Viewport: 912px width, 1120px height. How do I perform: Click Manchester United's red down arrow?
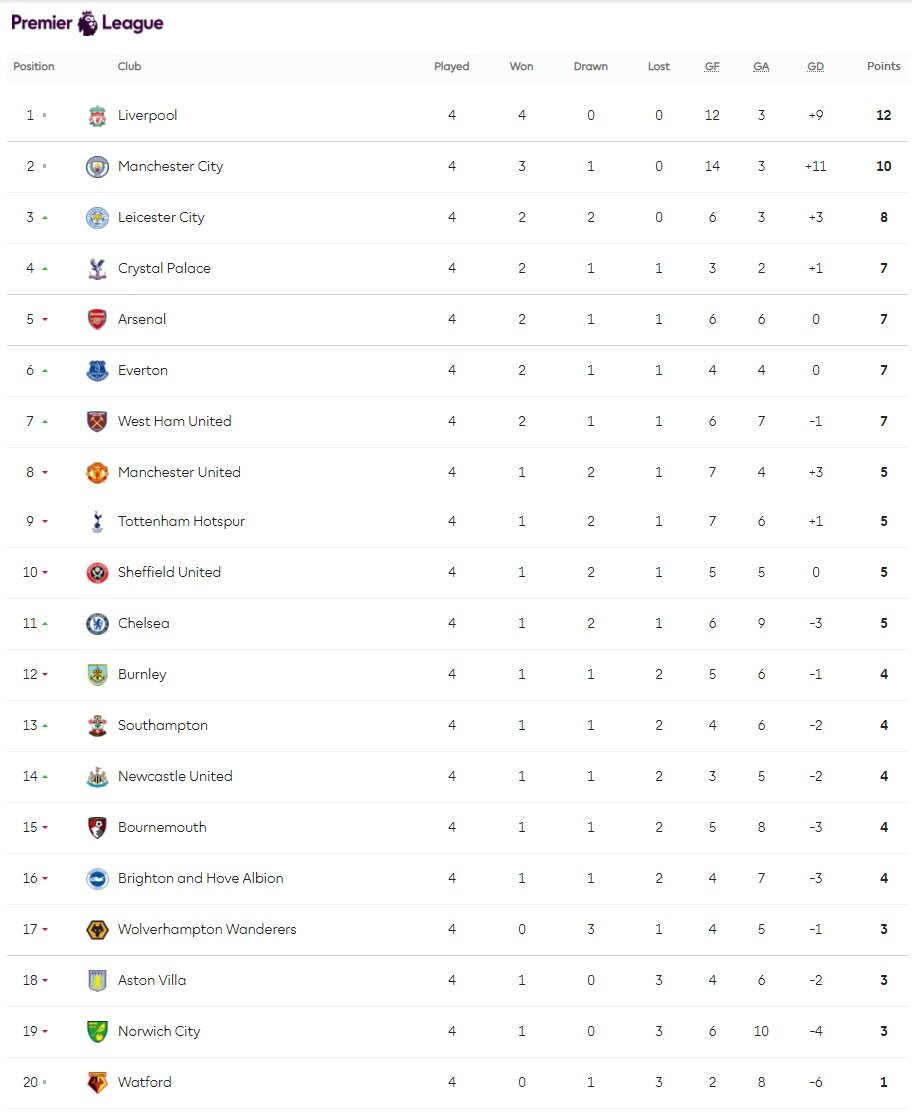click(x=44, y=473)
